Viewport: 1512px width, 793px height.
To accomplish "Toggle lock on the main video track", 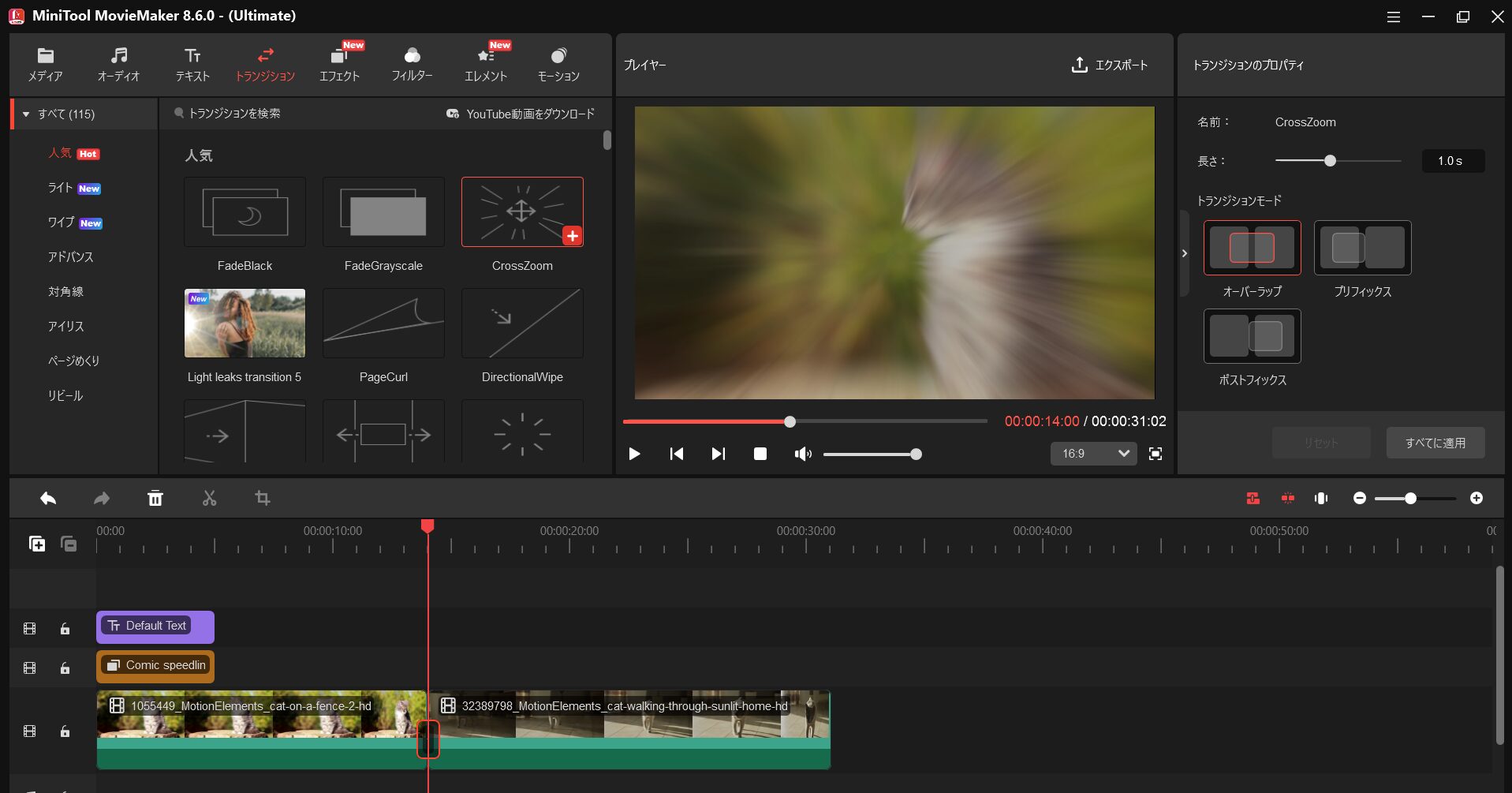I will click(x=65, y=731).
